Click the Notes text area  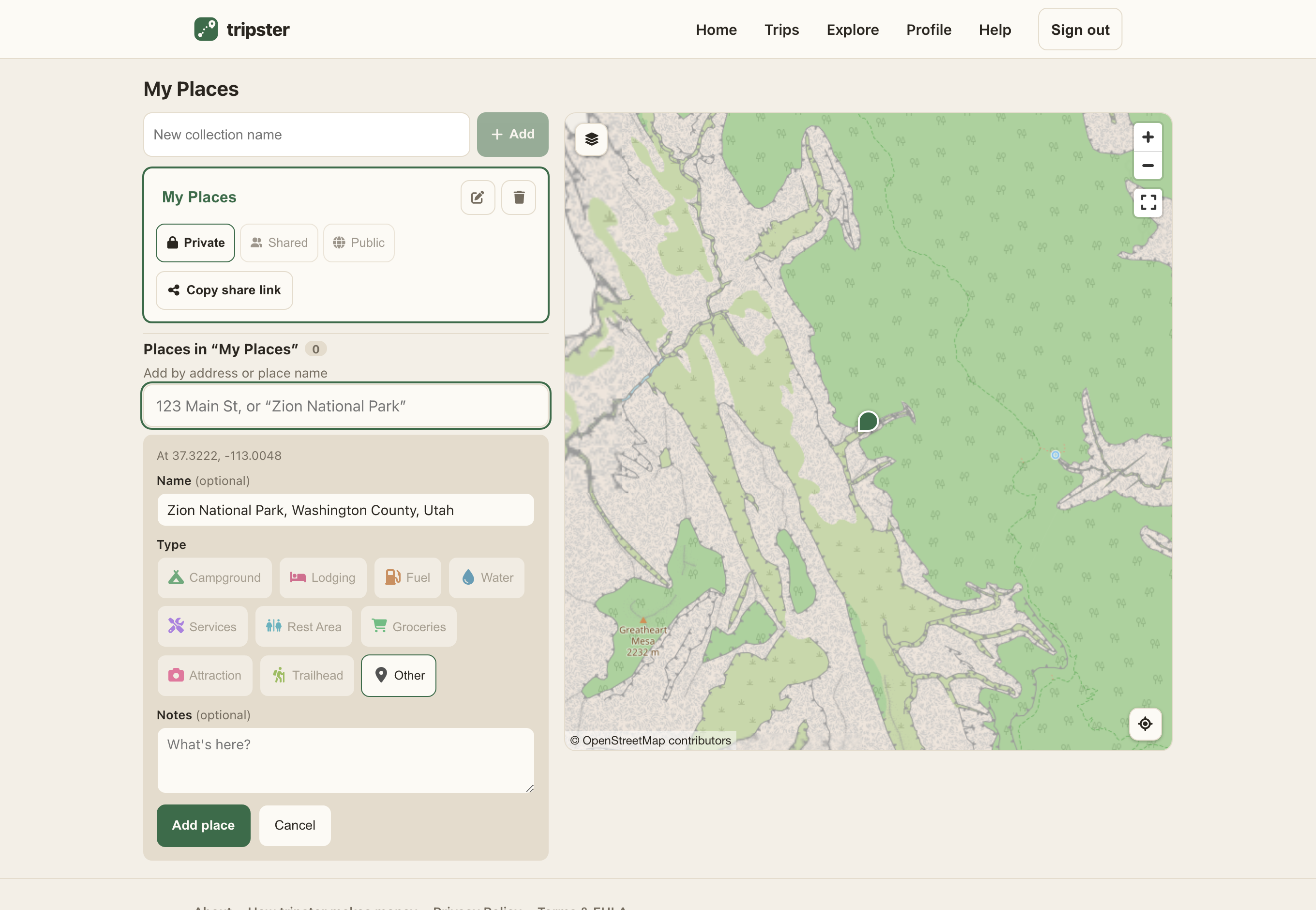pos(346,760)
